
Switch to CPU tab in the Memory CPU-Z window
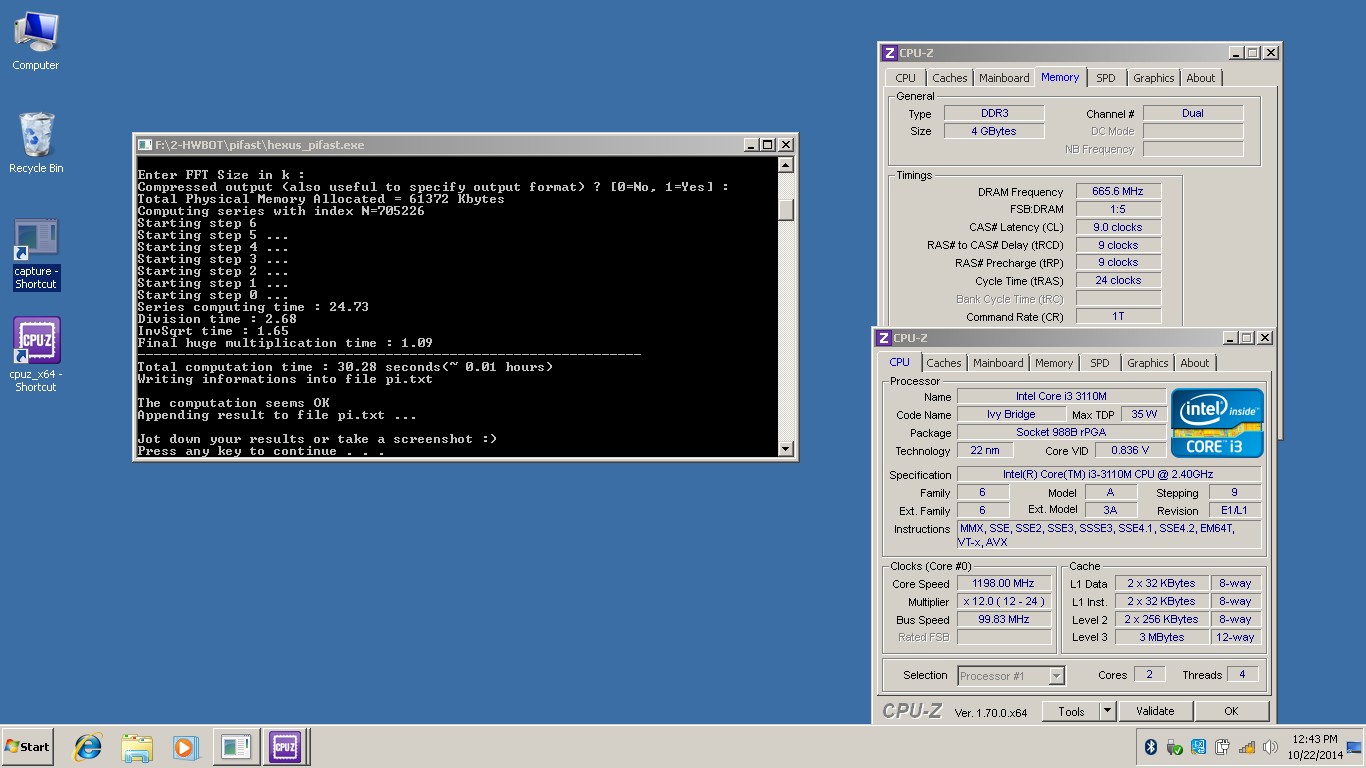(905, 78)
